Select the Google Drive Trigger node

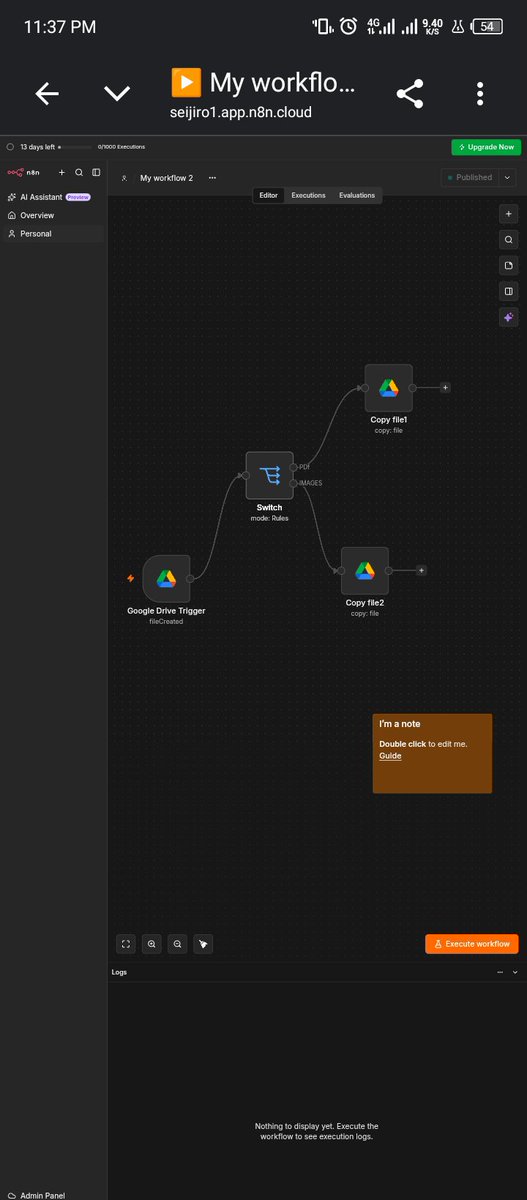click(x=166, y=579)
